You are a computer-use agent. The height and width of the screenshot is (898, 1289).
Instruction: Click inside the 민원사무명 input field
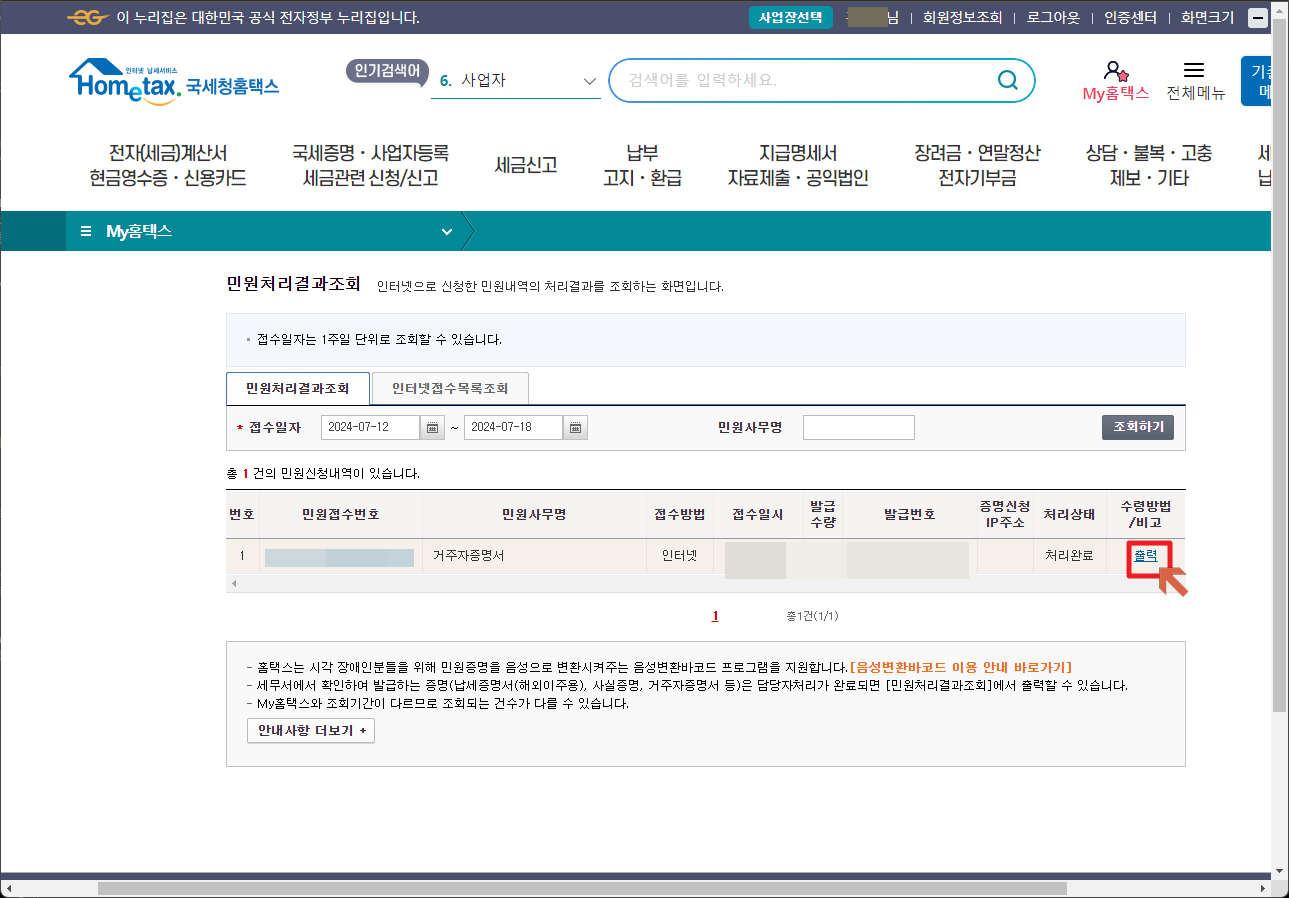tap(857, 427)
